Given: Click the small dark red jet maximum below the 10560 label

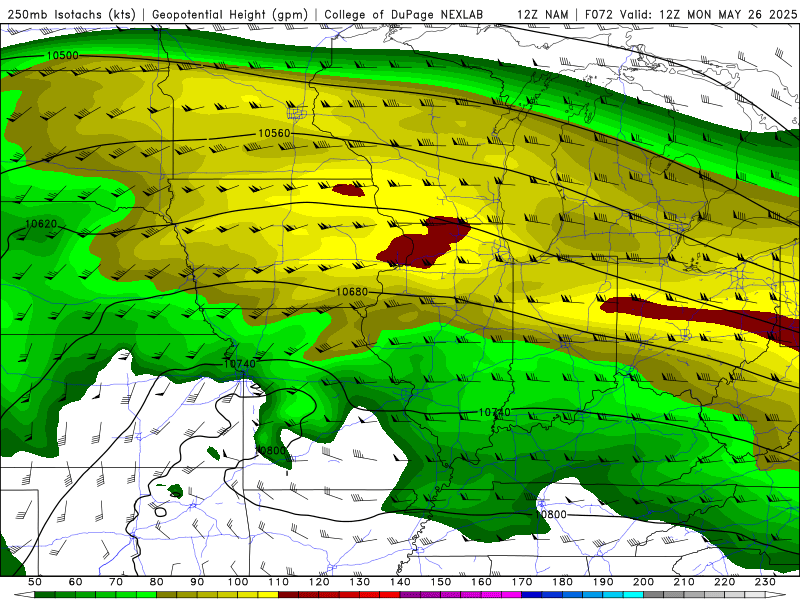Looking at the screenshot, I should 348,191.
